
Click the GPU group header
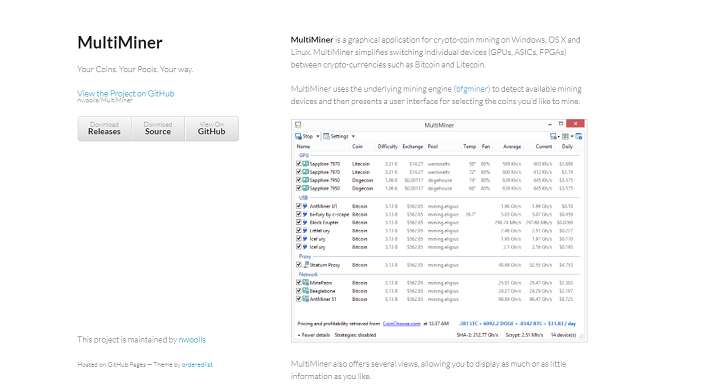coord(303,155)
